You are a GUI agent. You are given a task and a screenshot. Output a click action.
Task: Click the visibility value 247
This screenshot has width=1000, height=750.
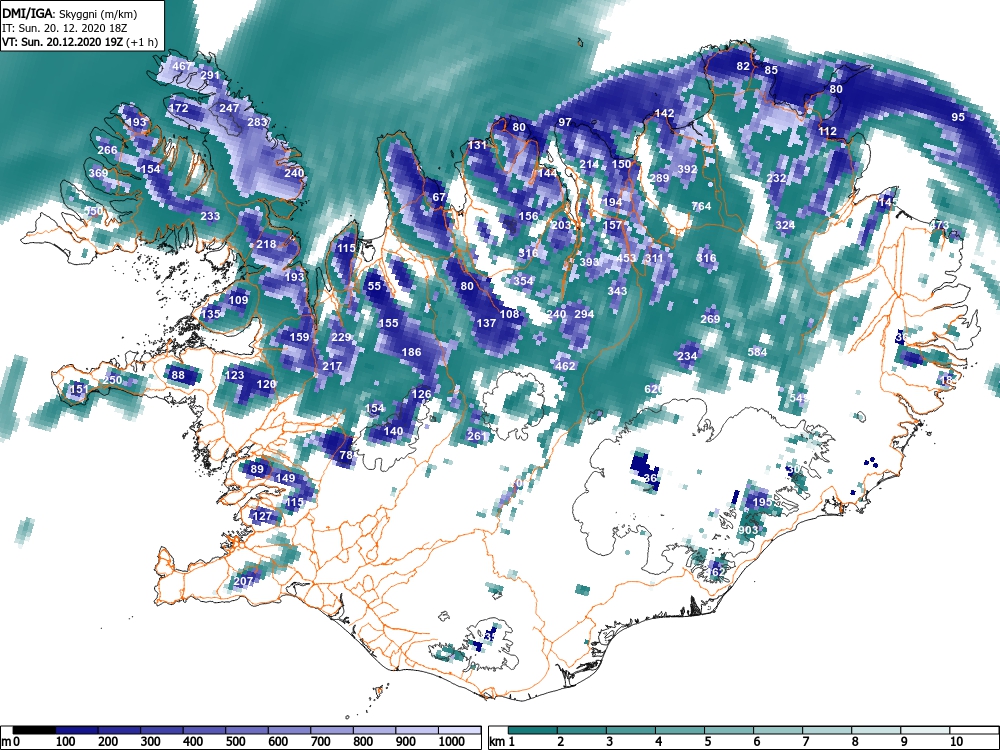[x=229, y=108]
